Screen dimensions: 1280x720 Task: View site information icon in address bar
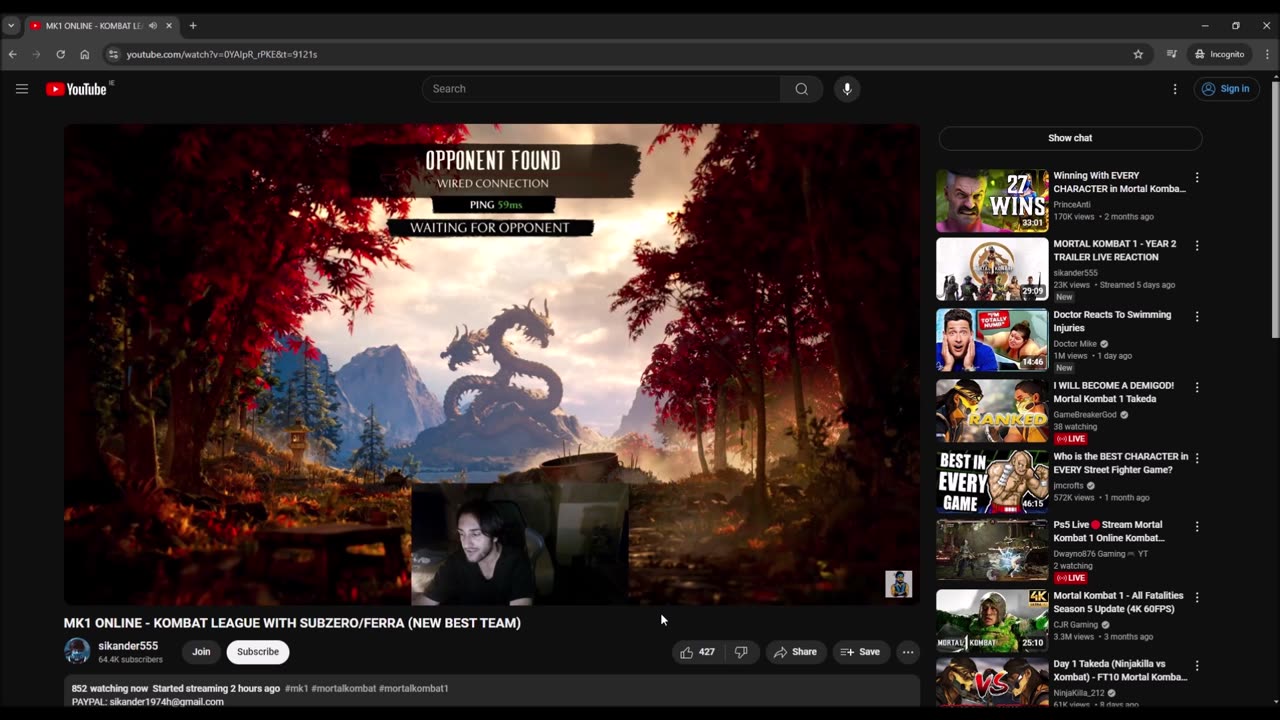tap(113, 54)
